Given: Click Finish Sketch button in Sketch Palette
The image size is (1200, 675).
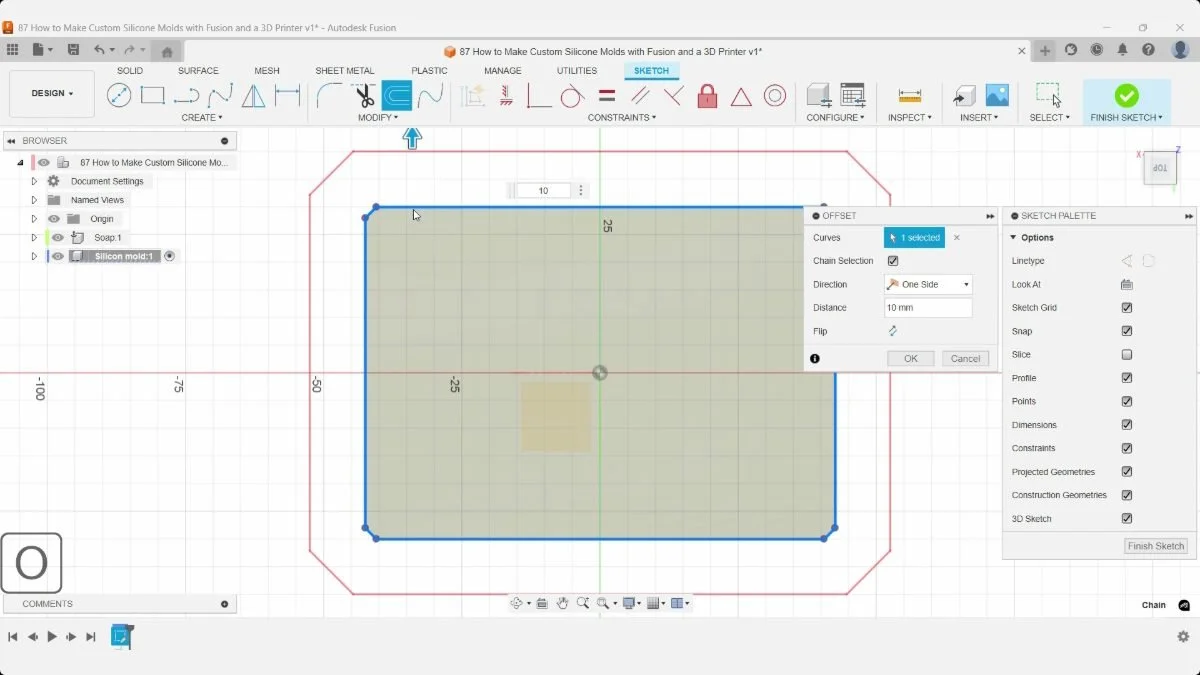Looking at the screenshot, I should coord(1156,546).
